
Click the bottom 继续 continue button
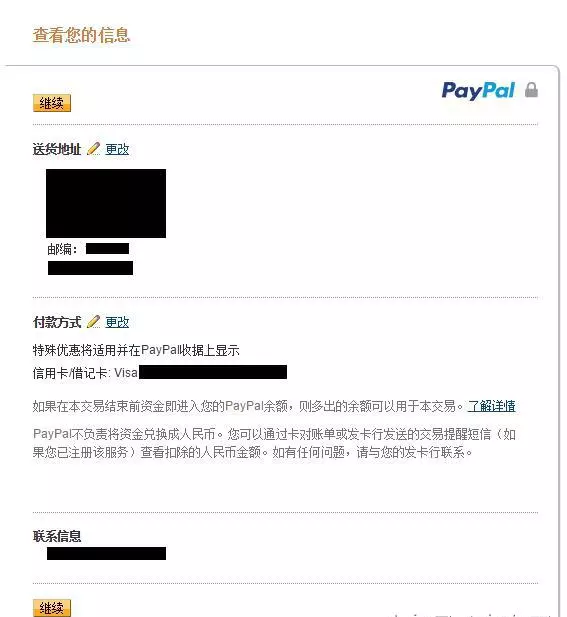click(52, 608)
